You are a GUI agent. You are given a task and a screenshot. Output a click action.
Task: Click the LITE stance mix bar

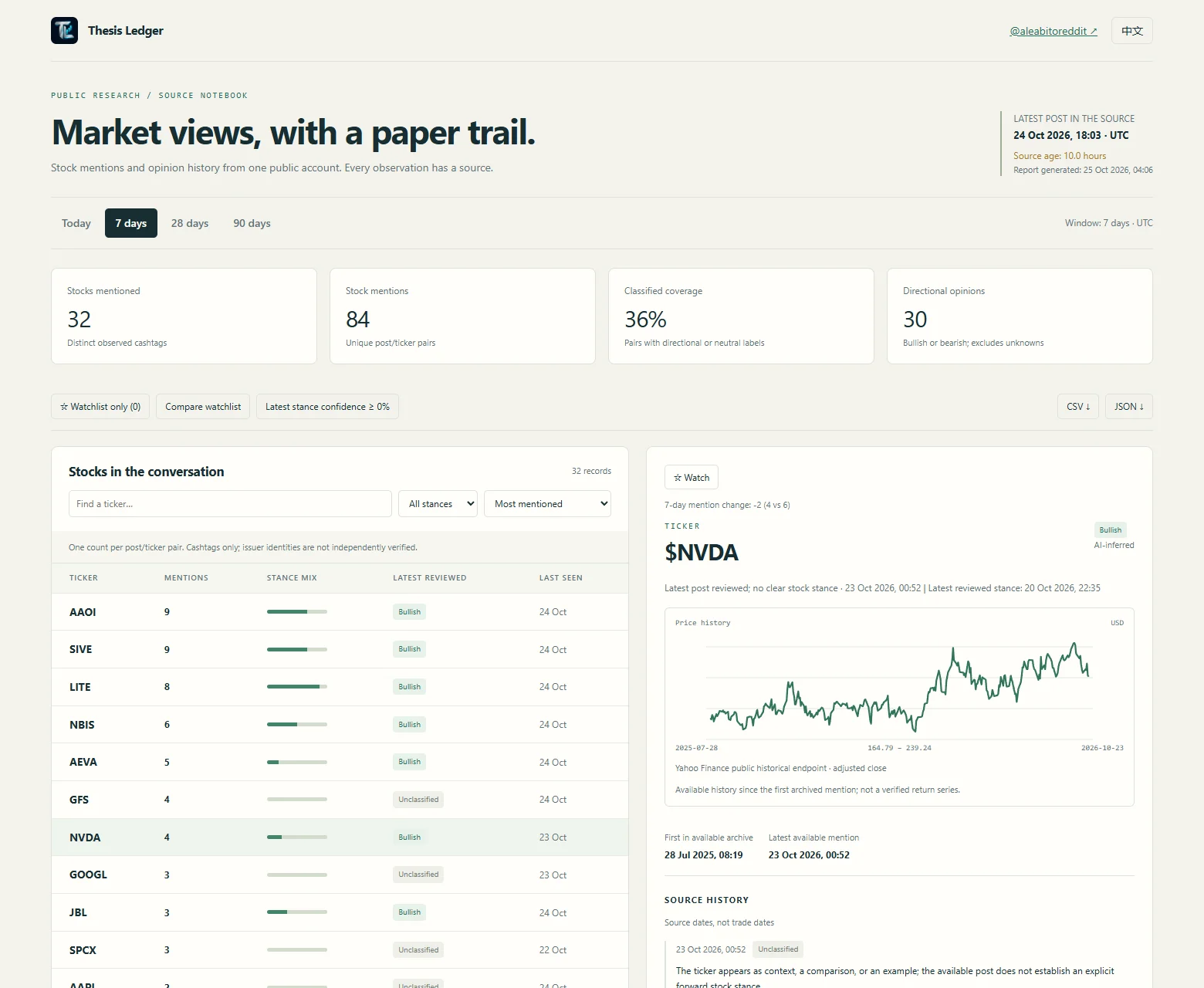pyautogui.click(x=297, y=687)
